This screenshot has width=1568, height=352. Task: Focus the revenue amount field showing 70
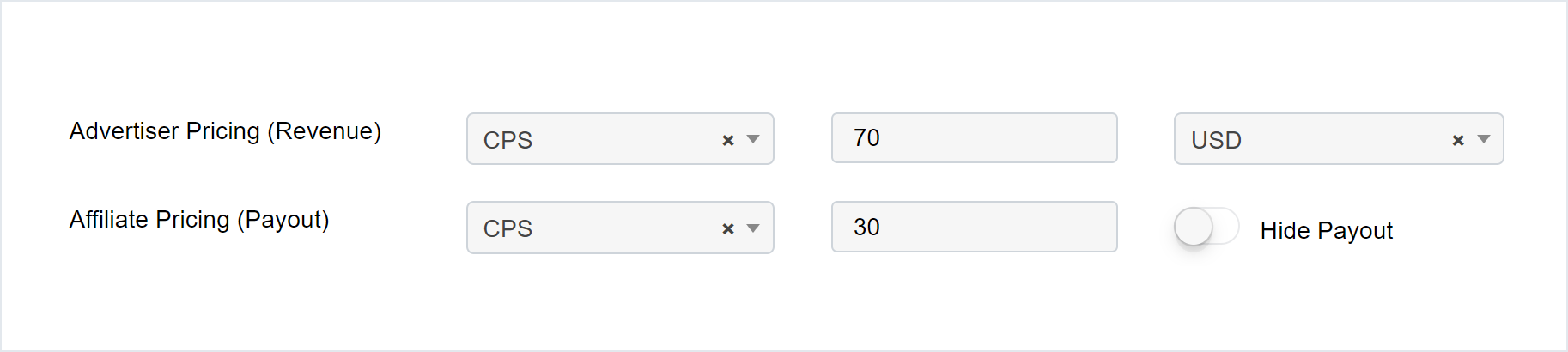(974, 138)
